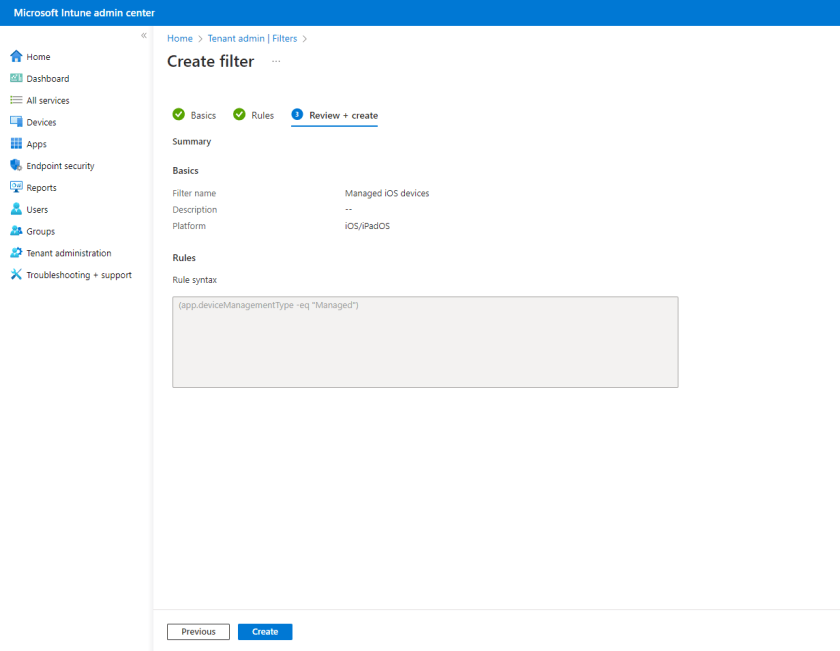Viewport: 840px width, 651px height.
Task: Open All services in the sidebar
Action: pyautogui.click(x=48, y=101)
